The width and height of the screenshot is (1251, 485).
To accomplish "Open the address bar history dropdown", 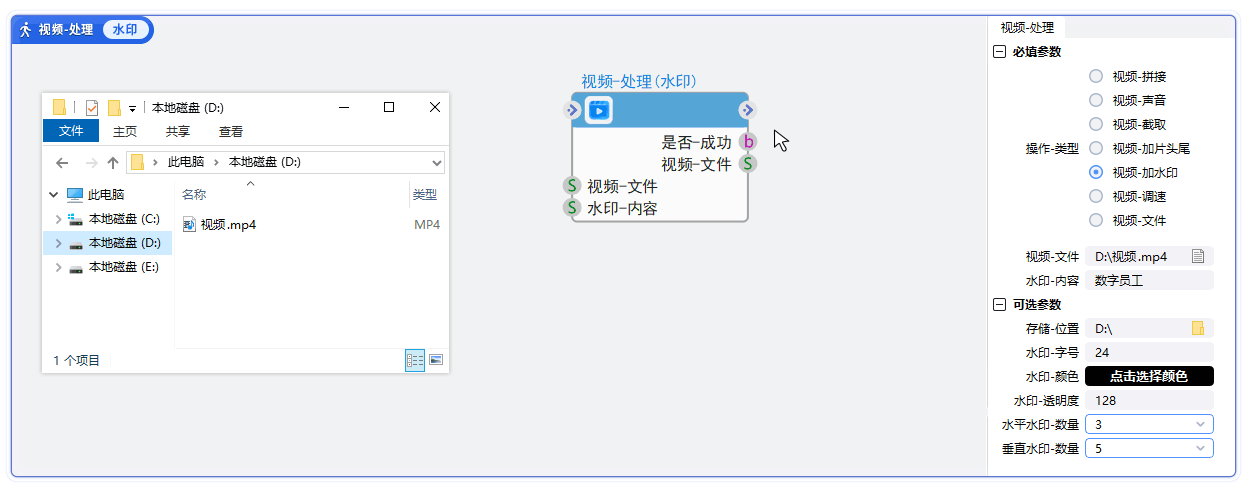I will (x=436, y=162).
